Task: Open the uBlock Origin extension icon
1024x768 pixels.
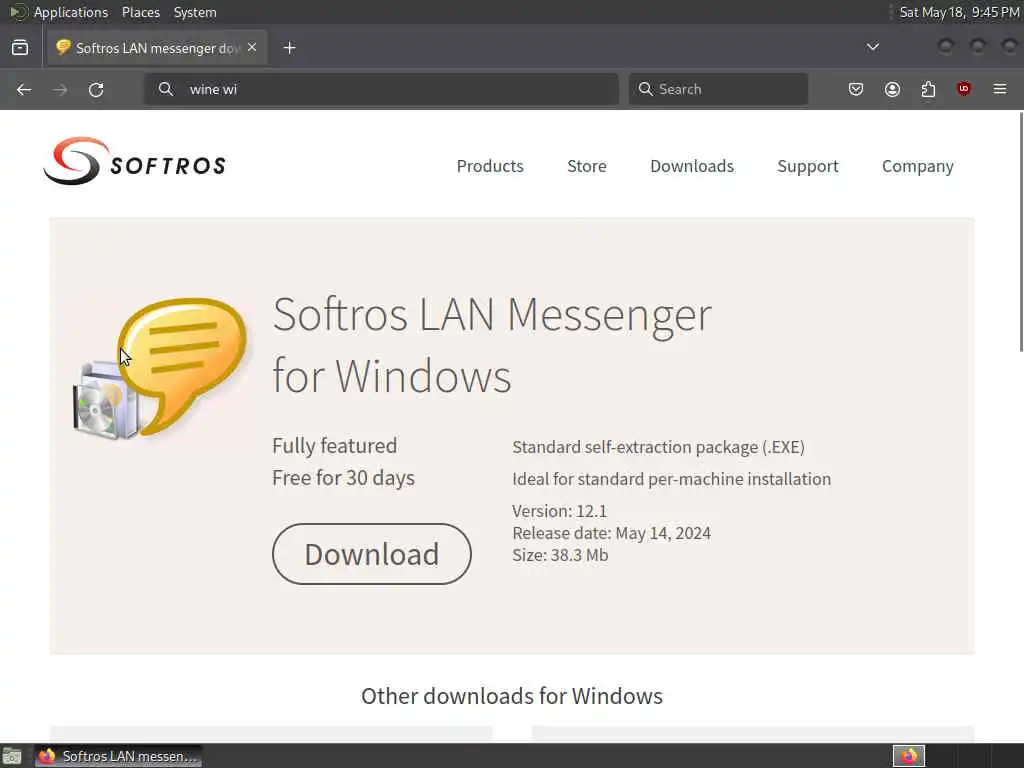Action: (x=964, y=89)
